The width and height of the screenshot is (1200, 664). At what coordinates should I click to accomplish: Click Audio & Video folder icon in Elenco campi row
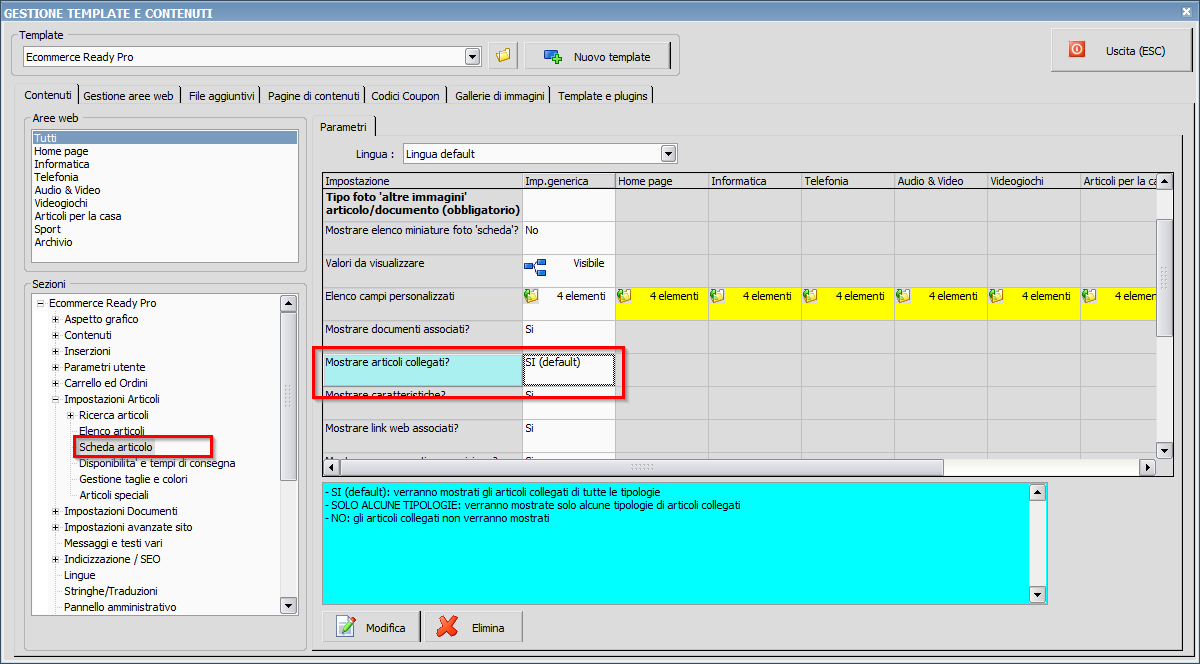click(904, 296)
